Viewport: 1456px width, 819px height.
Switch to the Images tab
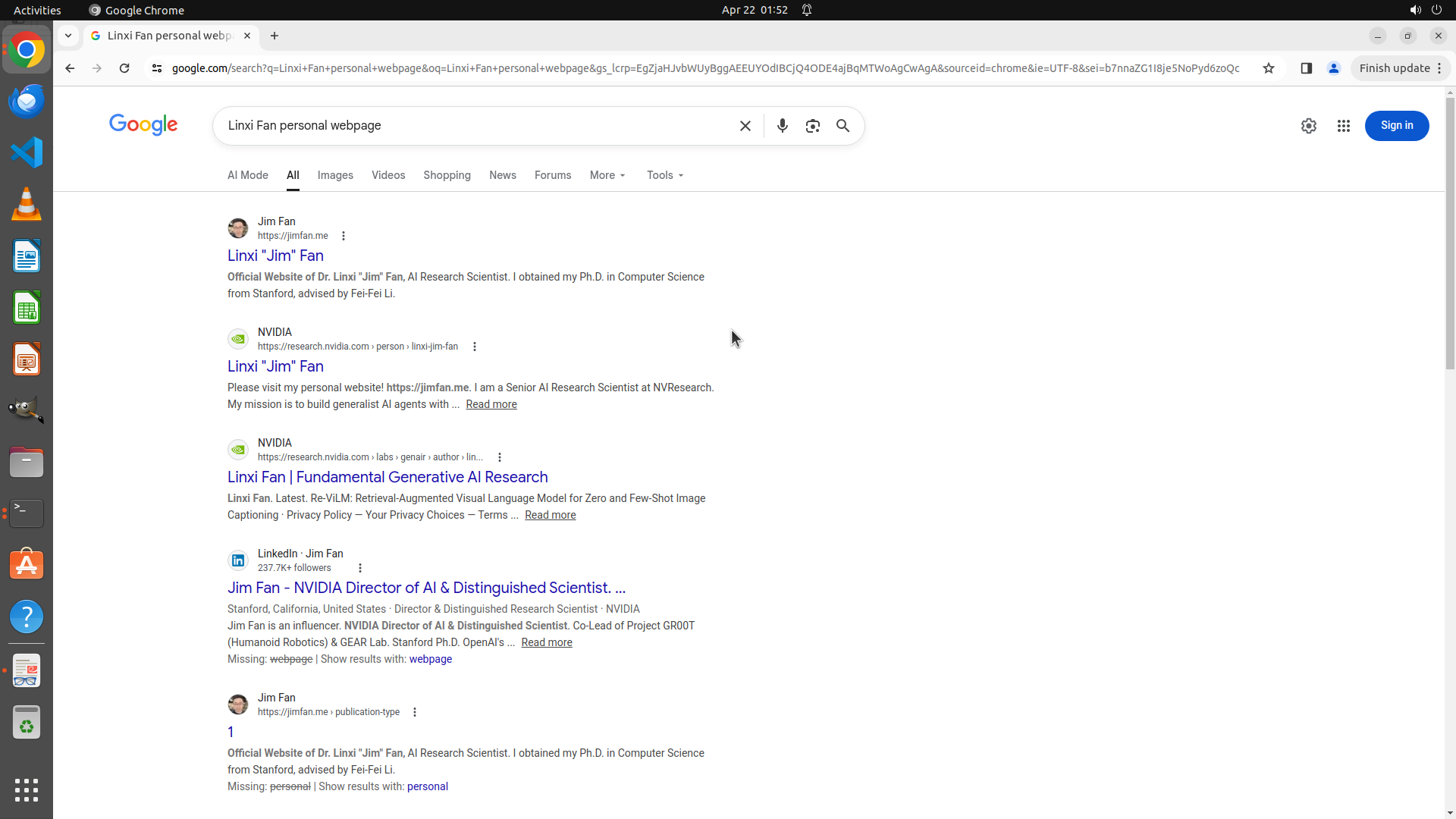[x=335, y=175]
